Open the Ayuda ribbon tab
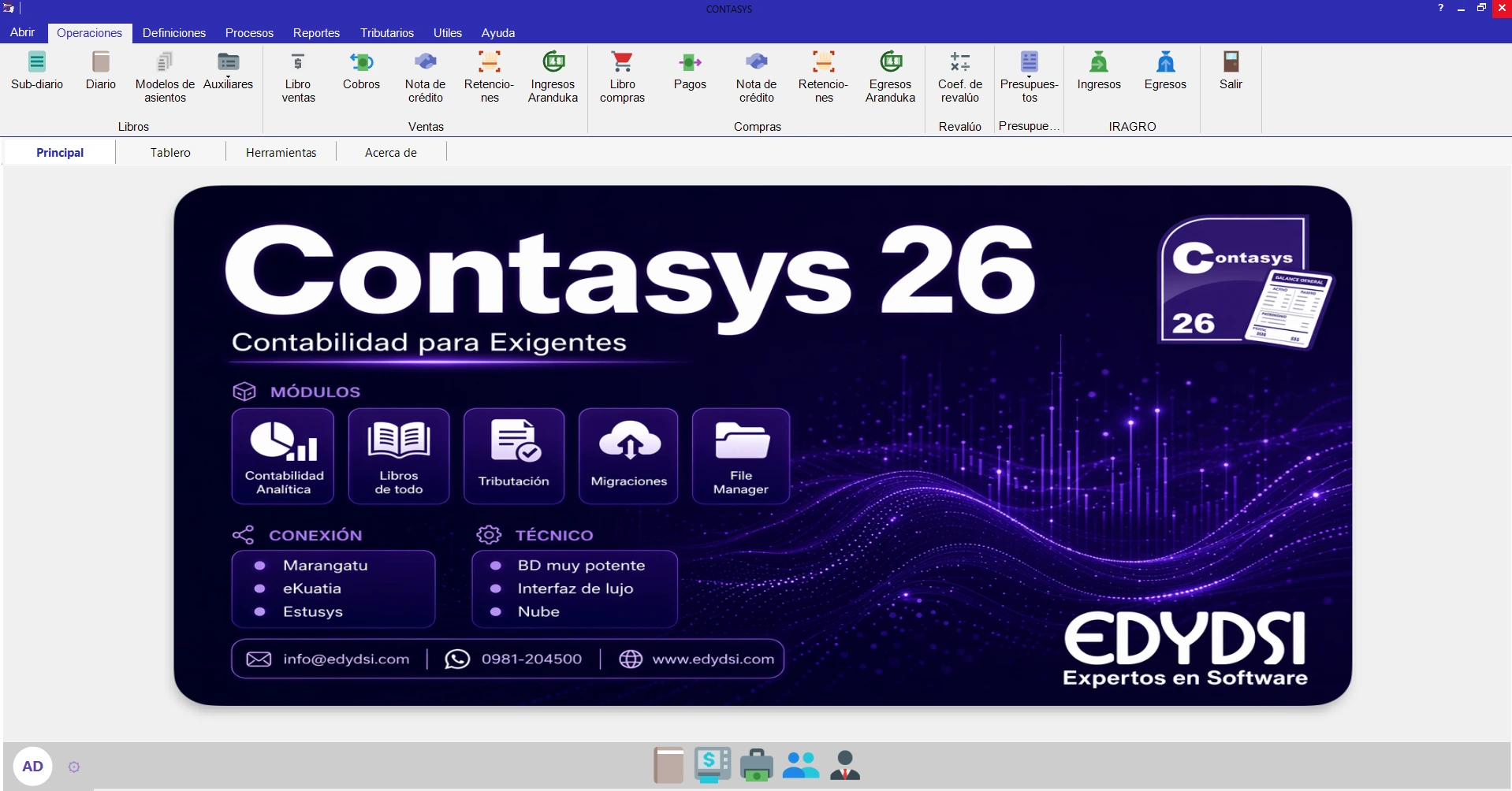Viewport: 1512px width, 791px height. pyautogui.click(x=498, y=33)
